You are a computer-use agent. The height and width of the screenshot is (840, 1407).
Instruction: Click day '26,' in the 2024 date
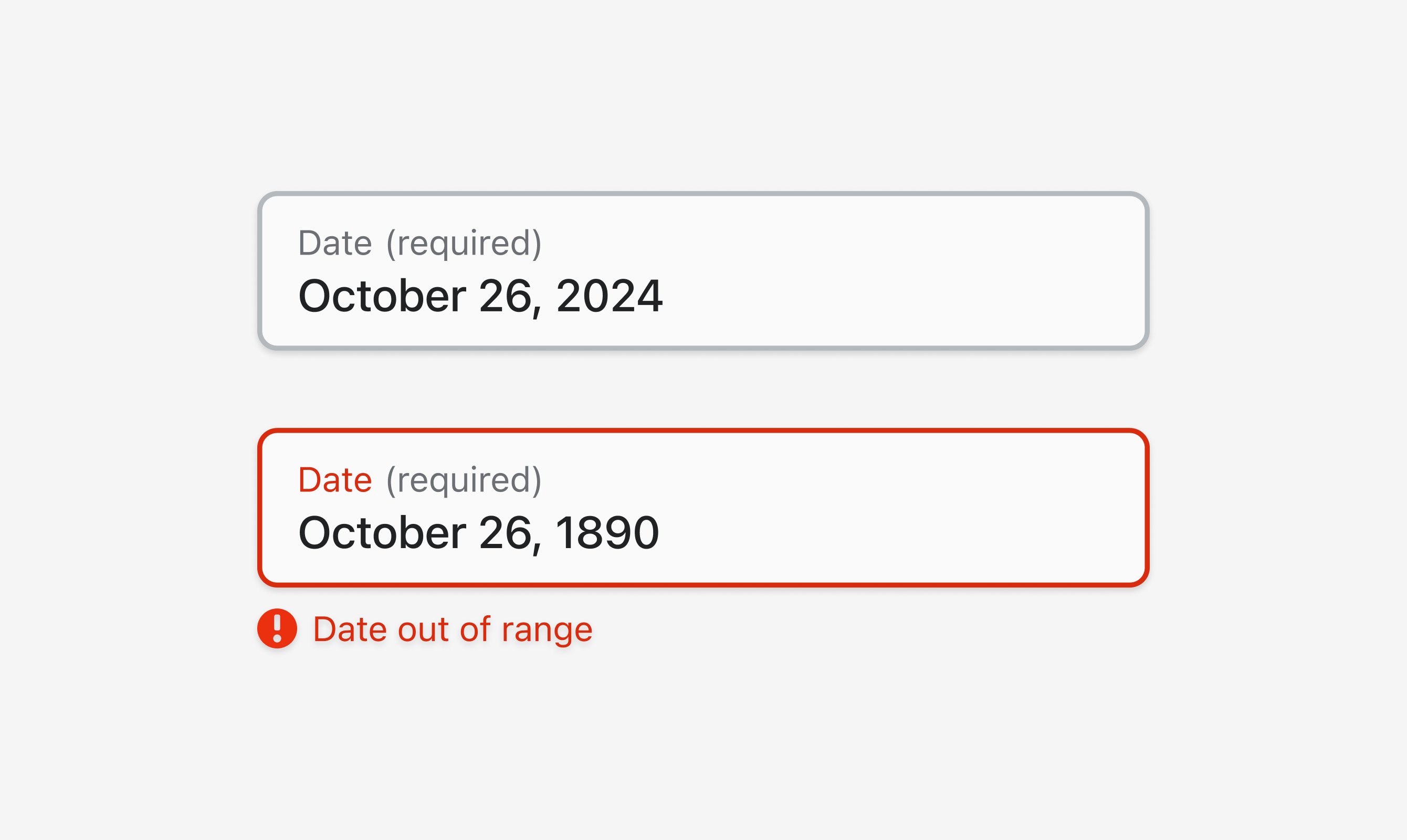[x=510, y=298]
